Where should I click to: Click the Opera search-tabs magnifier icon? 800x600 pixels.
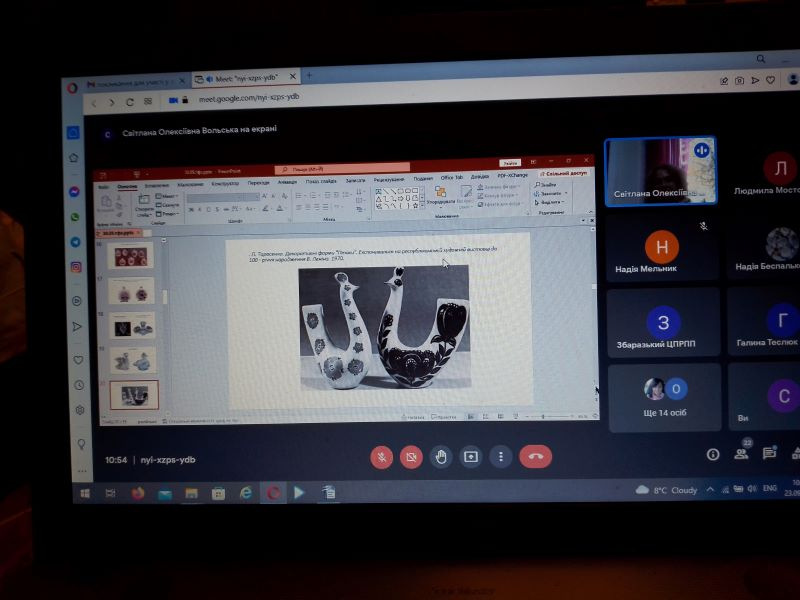click(761, 59)
